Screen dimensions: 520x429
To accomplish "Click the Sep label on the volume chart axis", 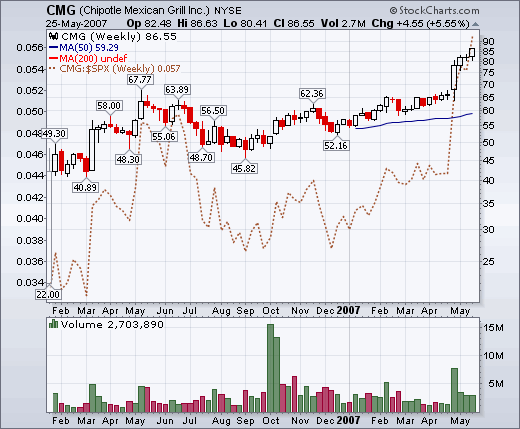I will click(245, 421).
